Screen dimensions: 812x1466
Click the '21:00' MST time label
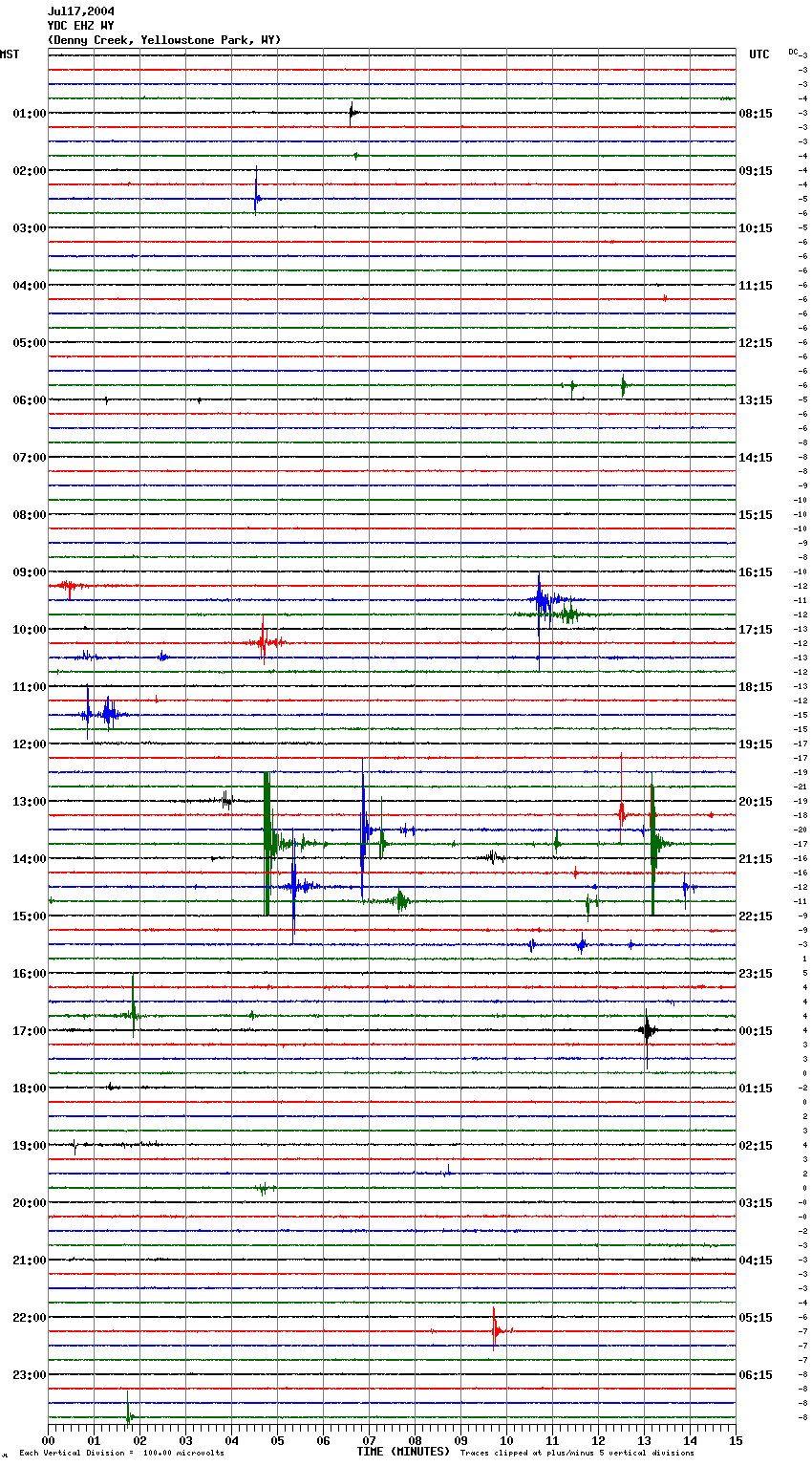(29, 1261)
